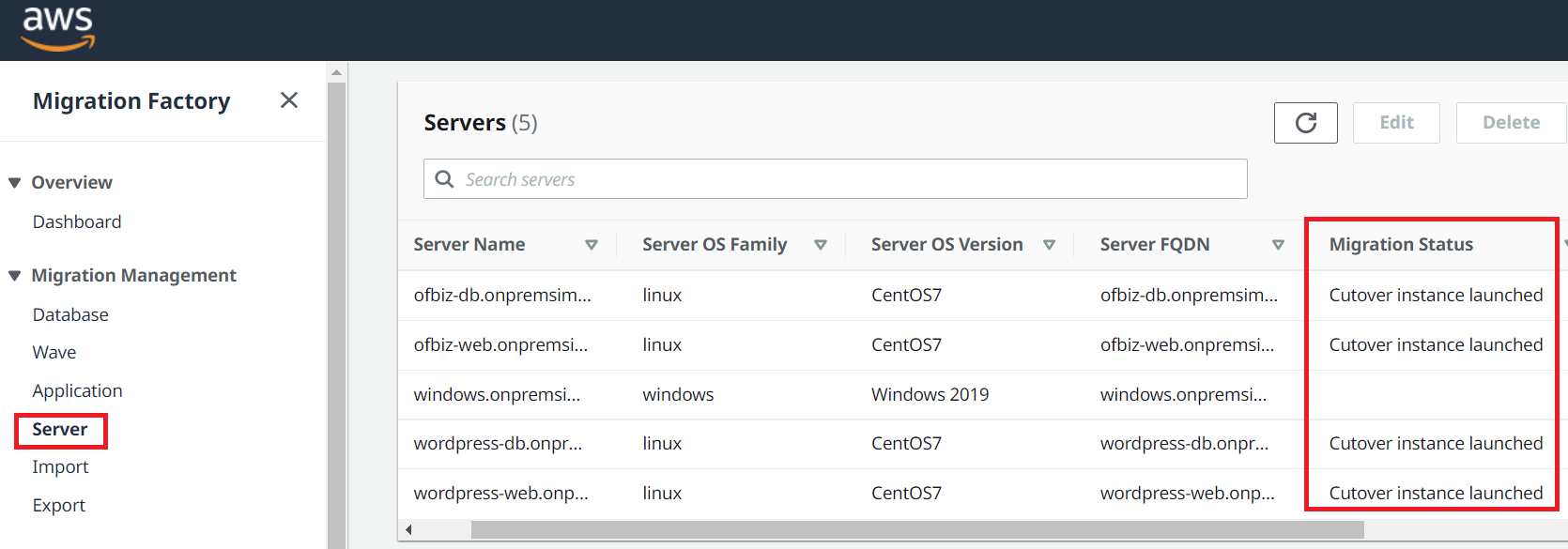Click the windows.onpremsi... FQDN cell

1183,394
